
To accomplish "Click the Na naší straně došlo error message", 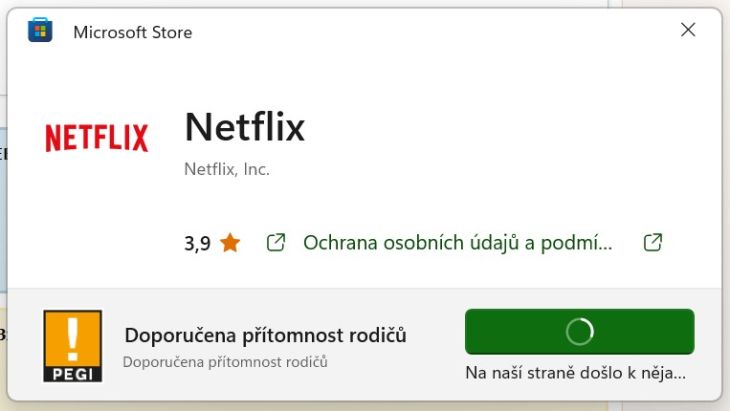I will tap(575, 373).
